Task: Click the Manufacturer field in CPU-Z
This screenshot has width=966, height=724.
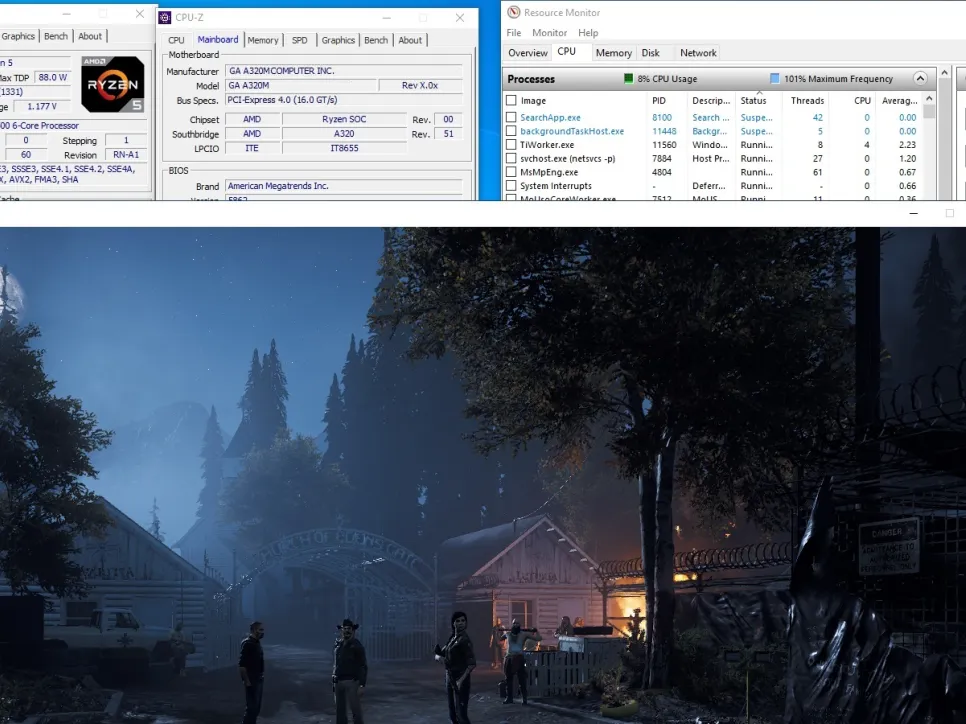Action: pyautogui.click(x=343, y=71)
